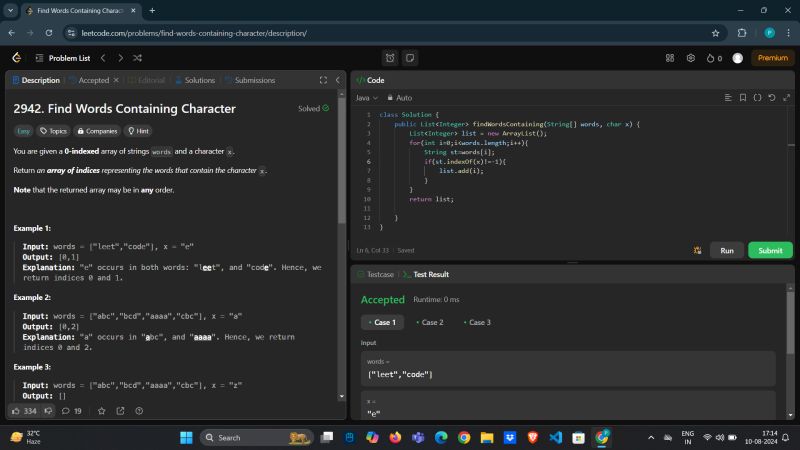Click the browser address bar
This screenshot has height=450, width=800.
pos(393,33)
